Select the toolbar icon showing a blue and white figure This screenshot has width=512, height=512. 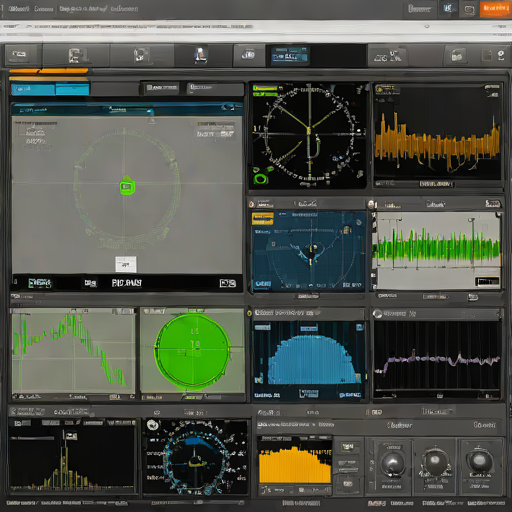pyautogui.click(x=201, y=55)
